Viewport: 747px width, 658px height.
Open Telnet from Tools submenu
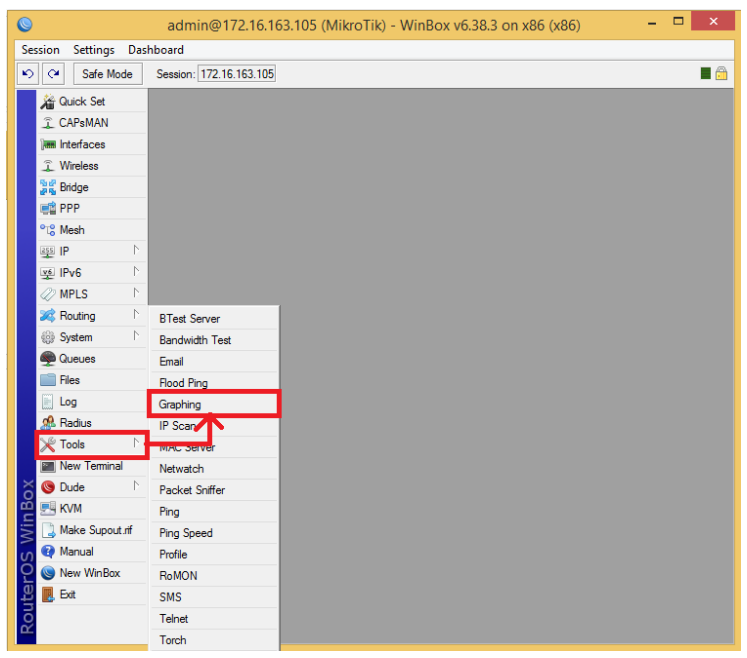click(x=214, y=619)
